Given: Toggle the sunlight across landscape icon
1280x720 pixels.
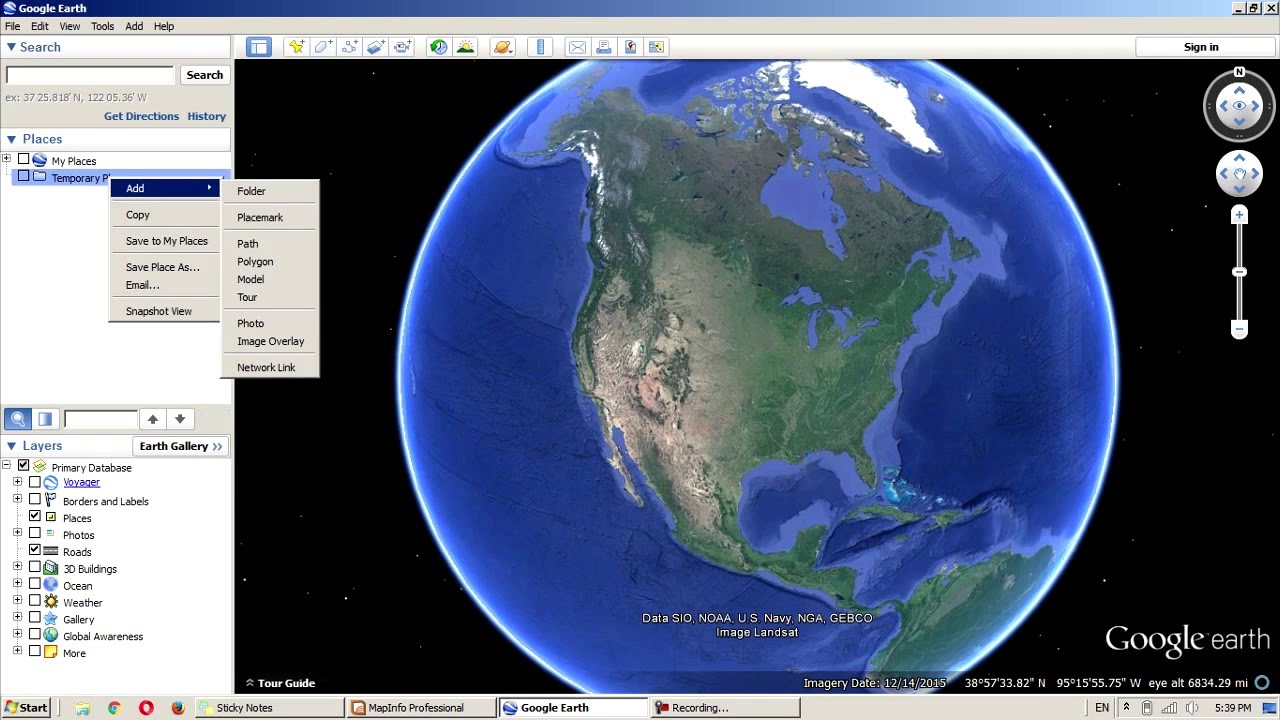Looking at the screenshot, I should [x=465, y=47].
